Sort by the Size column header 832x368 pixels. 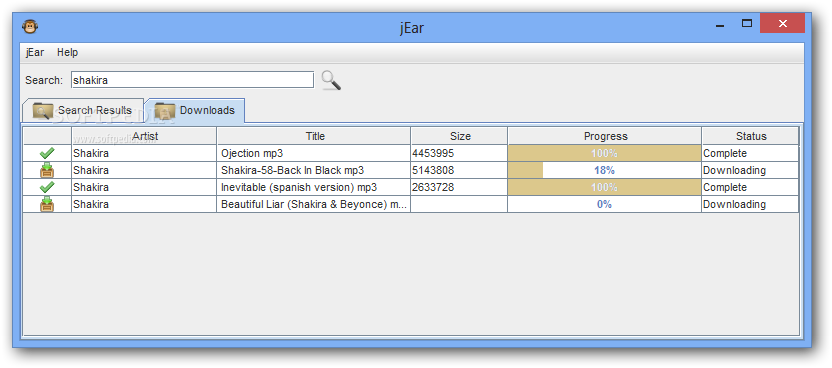point(460,136)
